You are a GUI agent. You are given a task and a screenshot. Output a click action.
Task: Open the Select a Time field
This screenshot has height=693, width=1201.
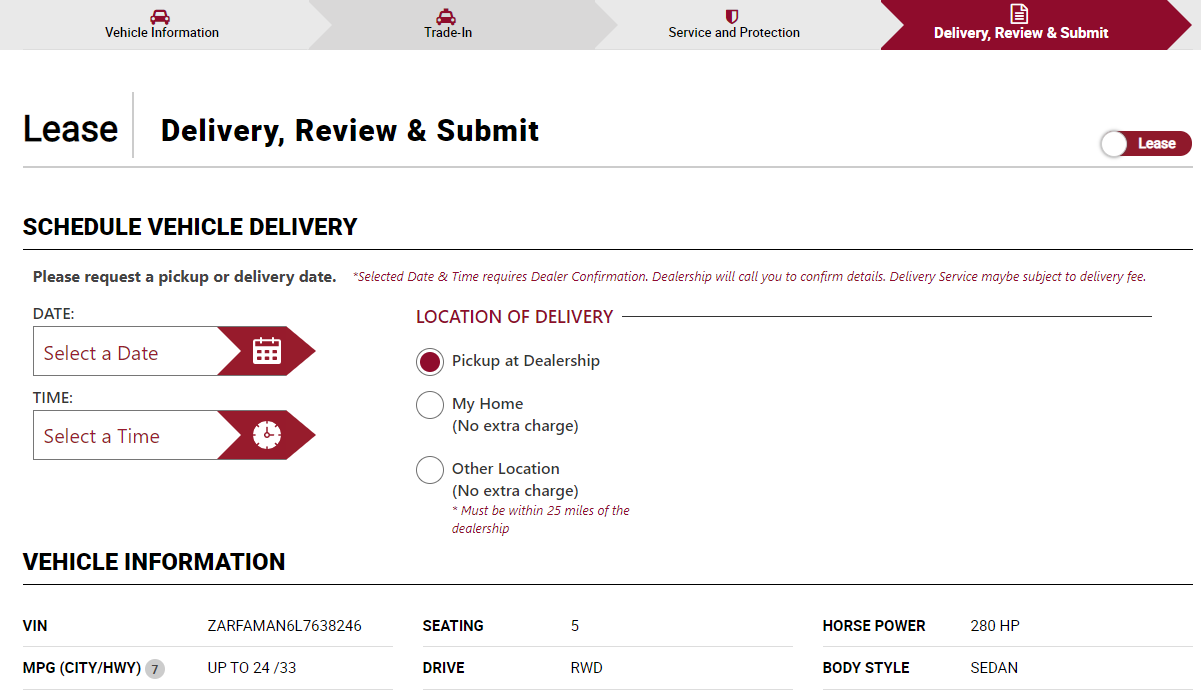pyautogui.click(x=125, y=436)
